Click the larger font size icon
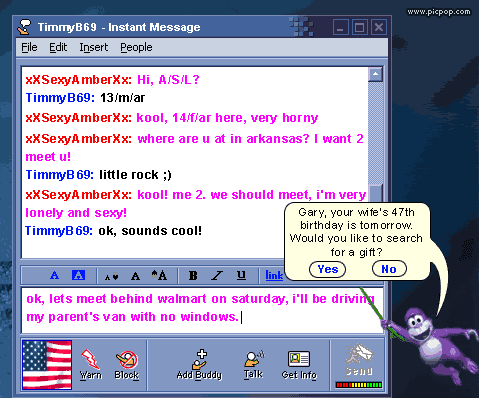Viewport: 479px width, 398px height. coord(159,275)
